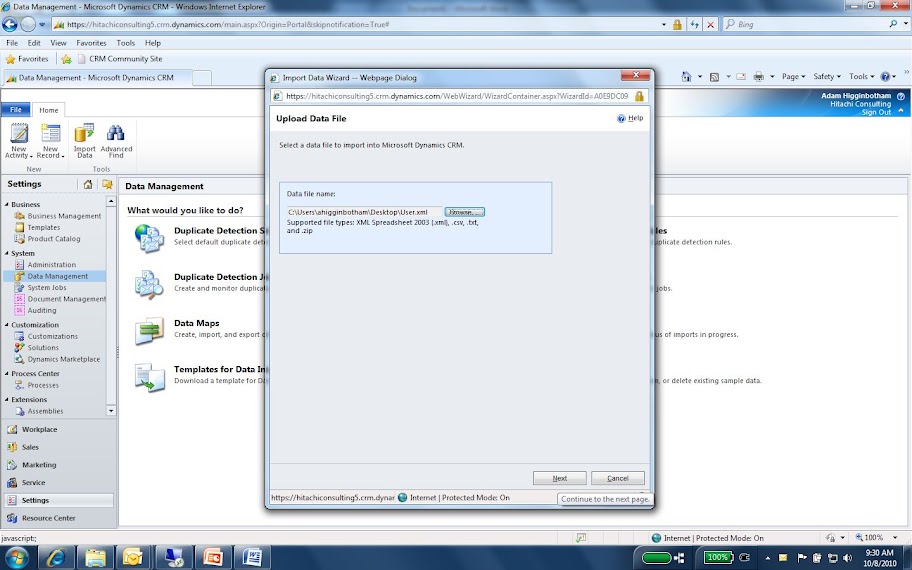Open the View menu in IE

(58, 43)
